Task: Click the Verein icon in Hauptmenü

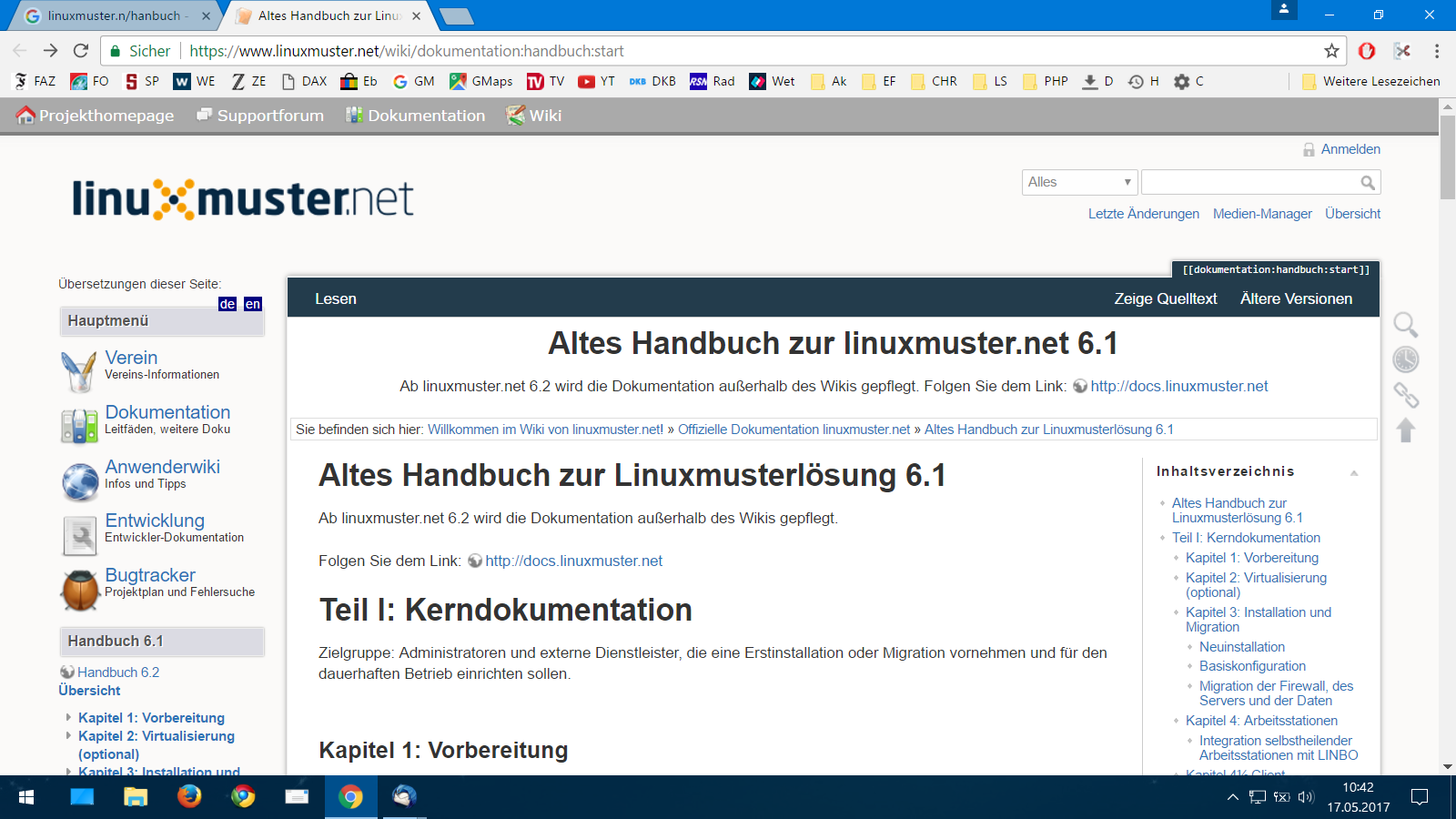Action: pos(79,370)
